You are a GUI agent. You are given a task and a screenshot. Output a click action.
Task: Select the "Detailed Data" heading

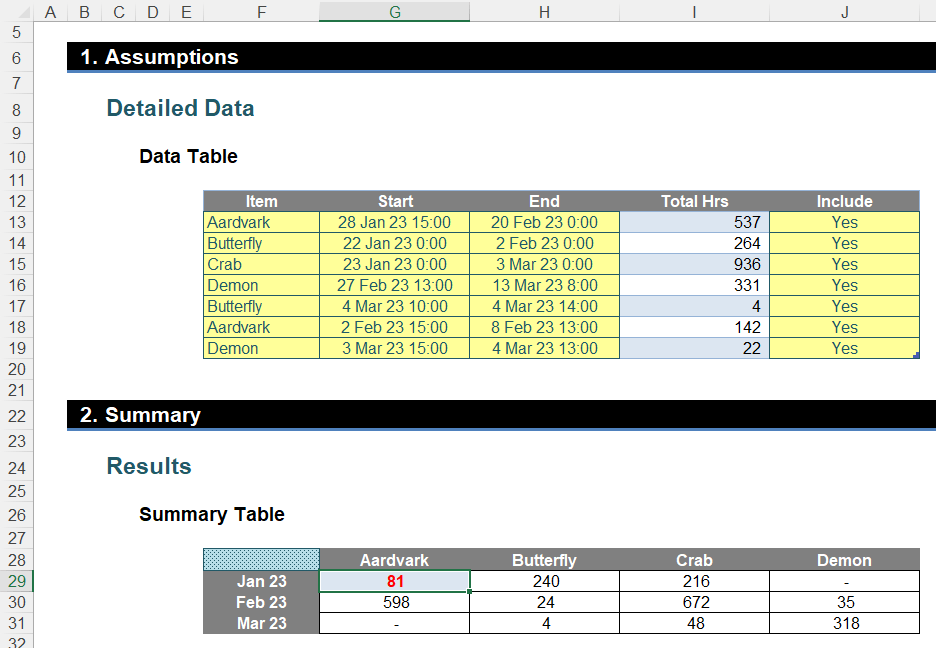pyautogui.click(x=180, y=108)
